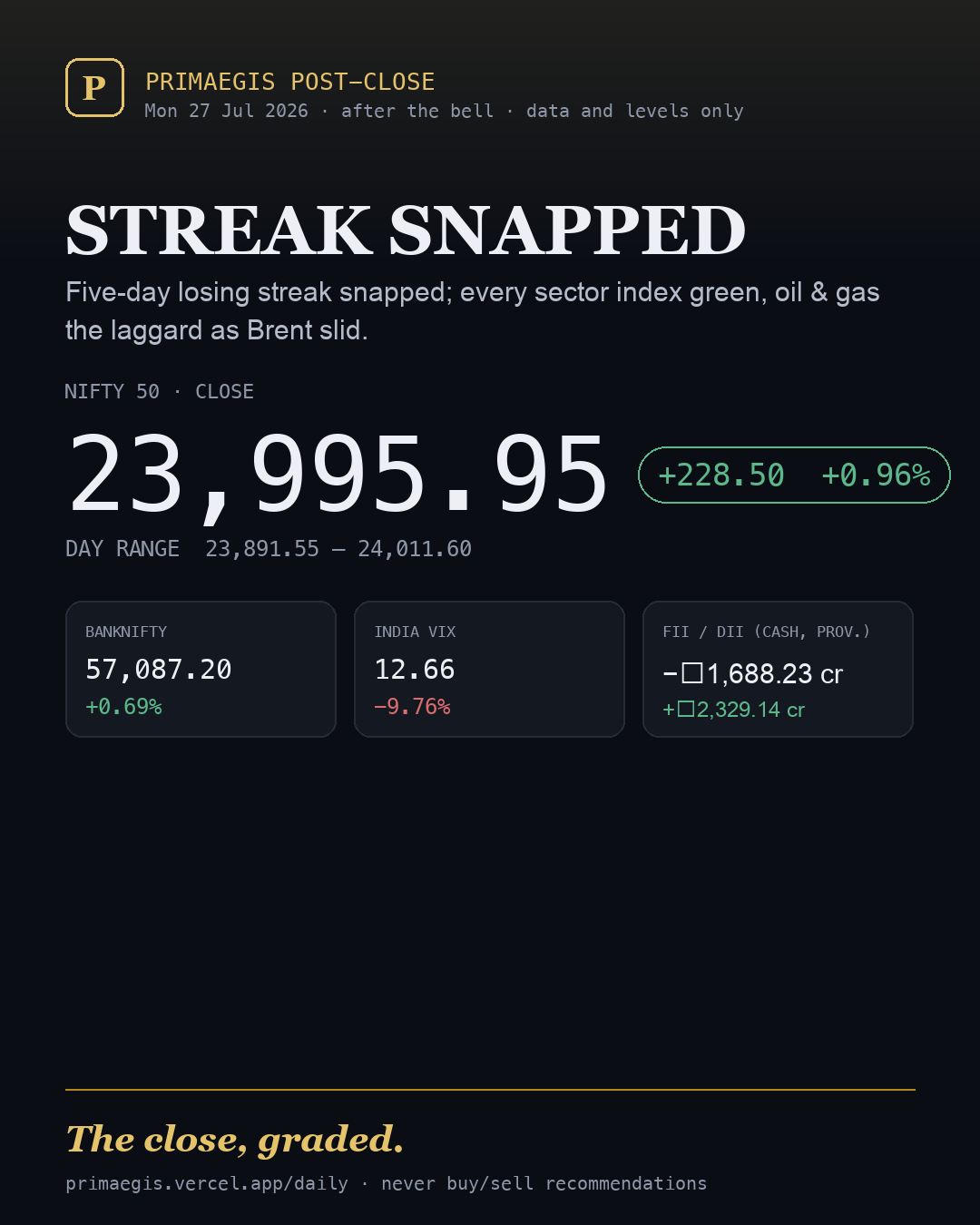The height and width of the screenshot is (1225, 980).
Task: Click the DAY RANGE values line
Action: coord(269,548)
